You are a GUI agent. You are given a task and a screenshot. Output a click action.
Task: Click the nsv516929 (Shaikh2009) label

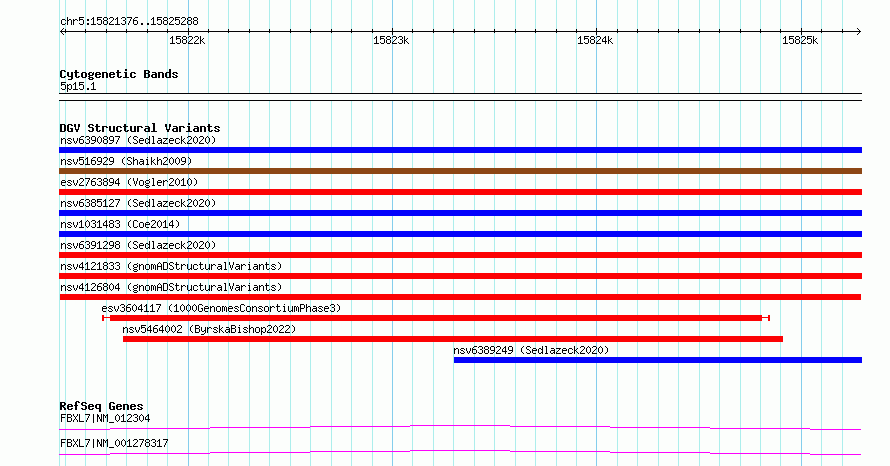[126, 161]
